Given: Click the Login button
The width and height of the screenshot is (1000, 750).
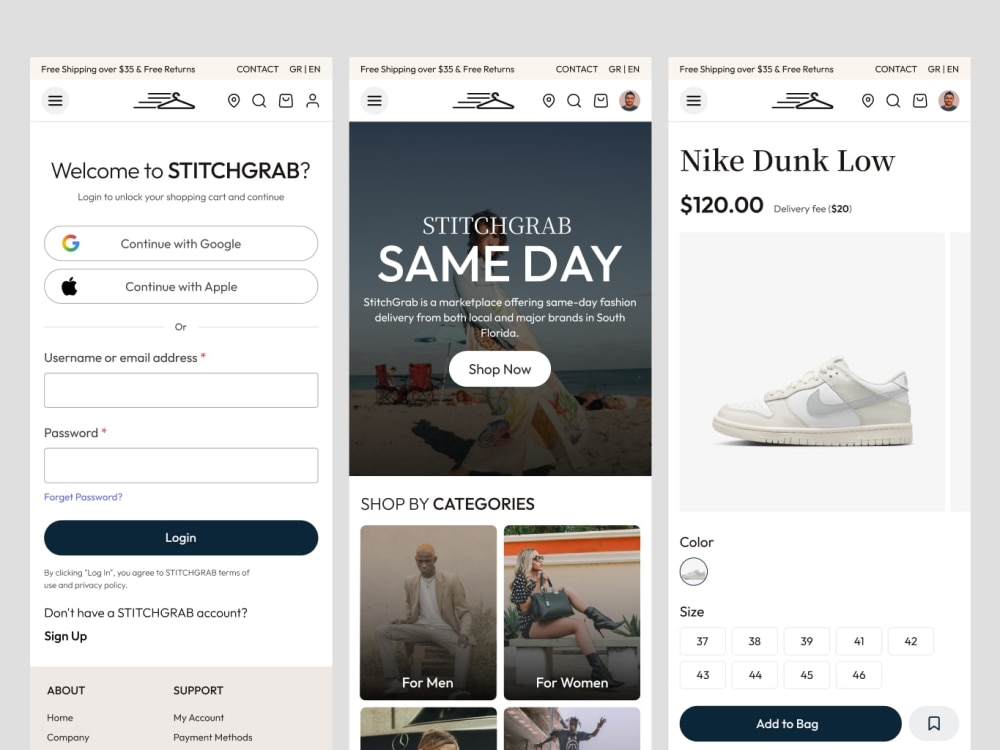Looking at the screenshot, I should coord(181,538).
